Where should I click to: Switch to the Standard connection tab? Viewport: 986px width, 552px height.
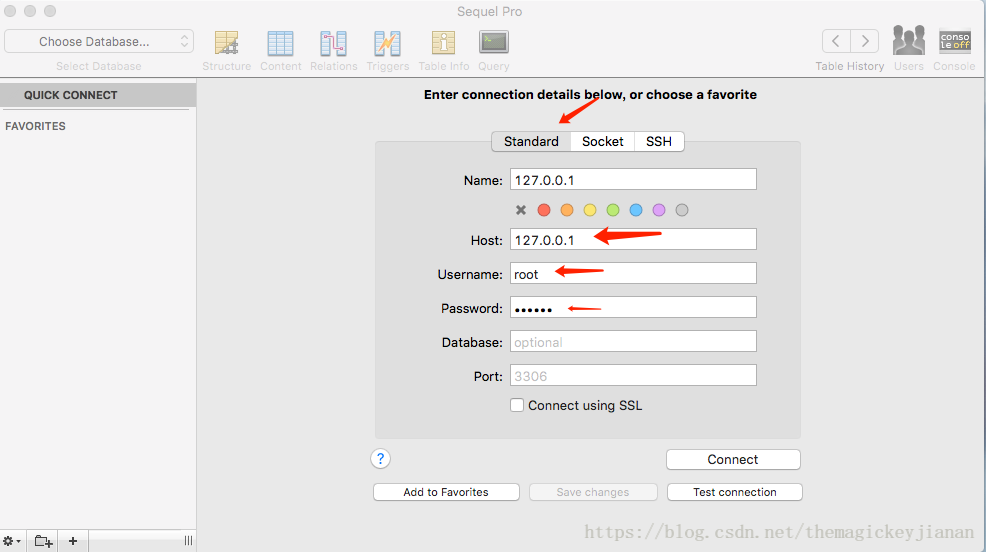tap(531, 141)
